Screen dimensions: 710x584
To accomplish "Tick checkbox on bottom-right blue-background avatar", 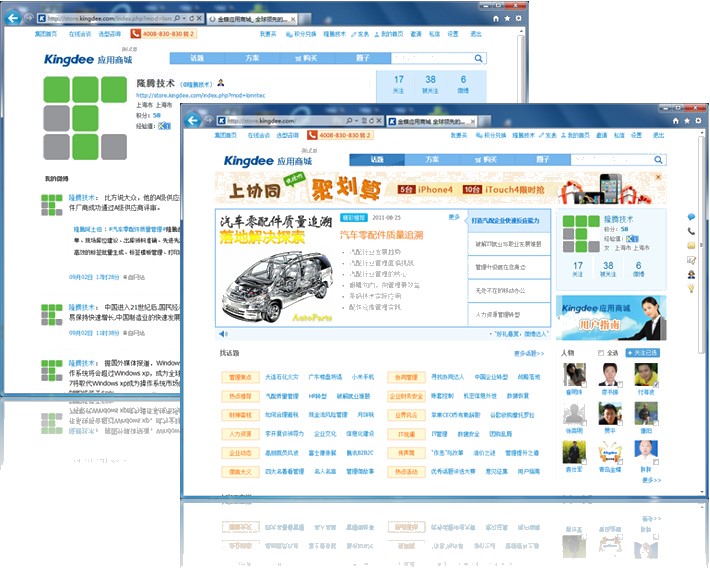I will 656,462.
